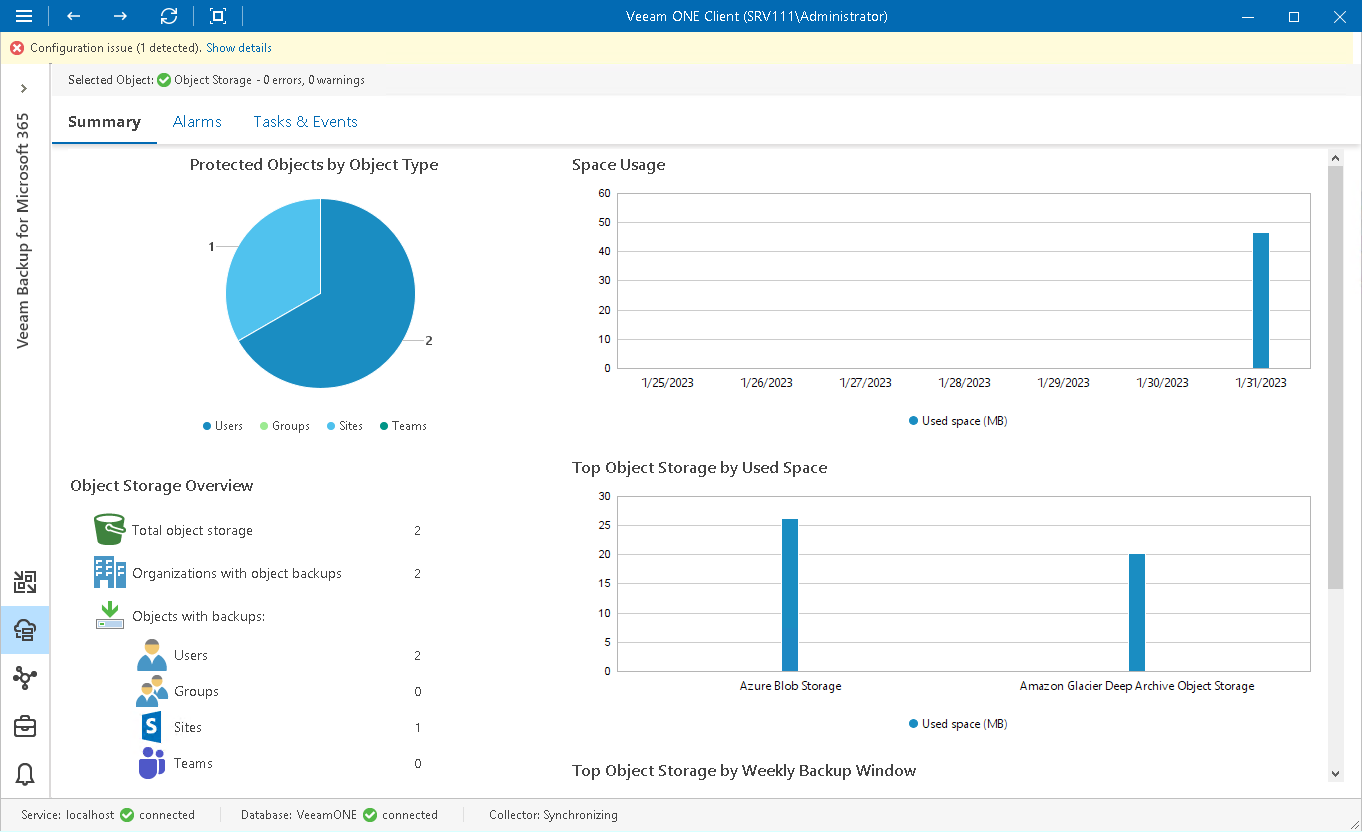The width and height of the screenshot is (1362, 832).
Task: Toggle the Teams legend entry in pie chart
Action: click(x=403, y=426)
